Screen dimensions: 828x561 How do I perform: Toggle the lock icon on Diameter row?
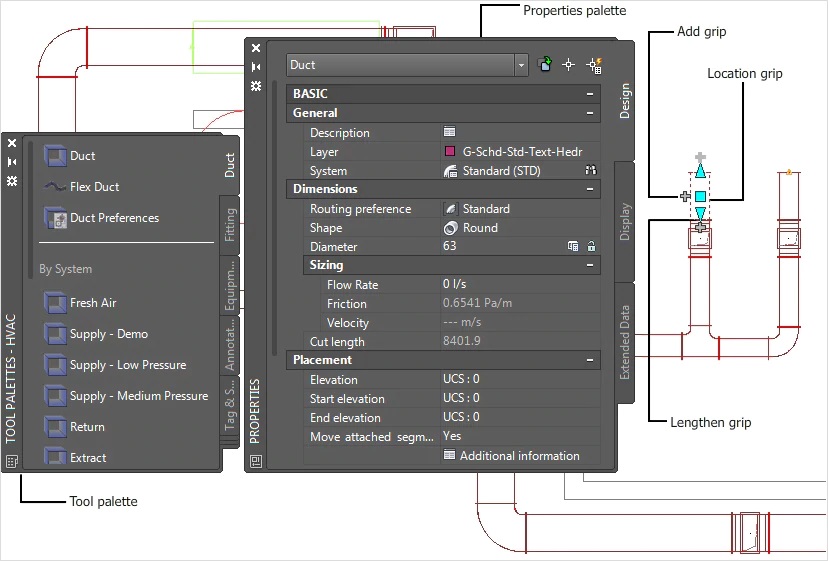591,247
